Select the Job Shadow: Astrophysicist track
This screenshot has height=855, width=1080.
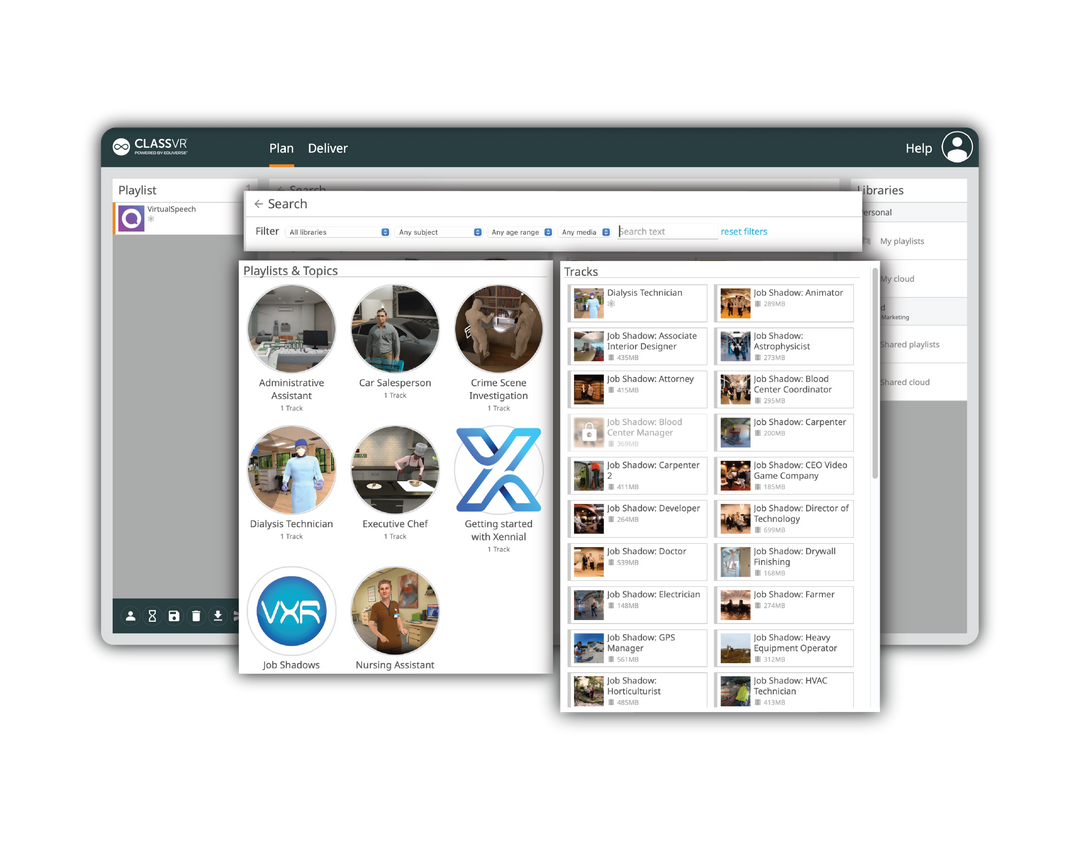pos(784,346)
